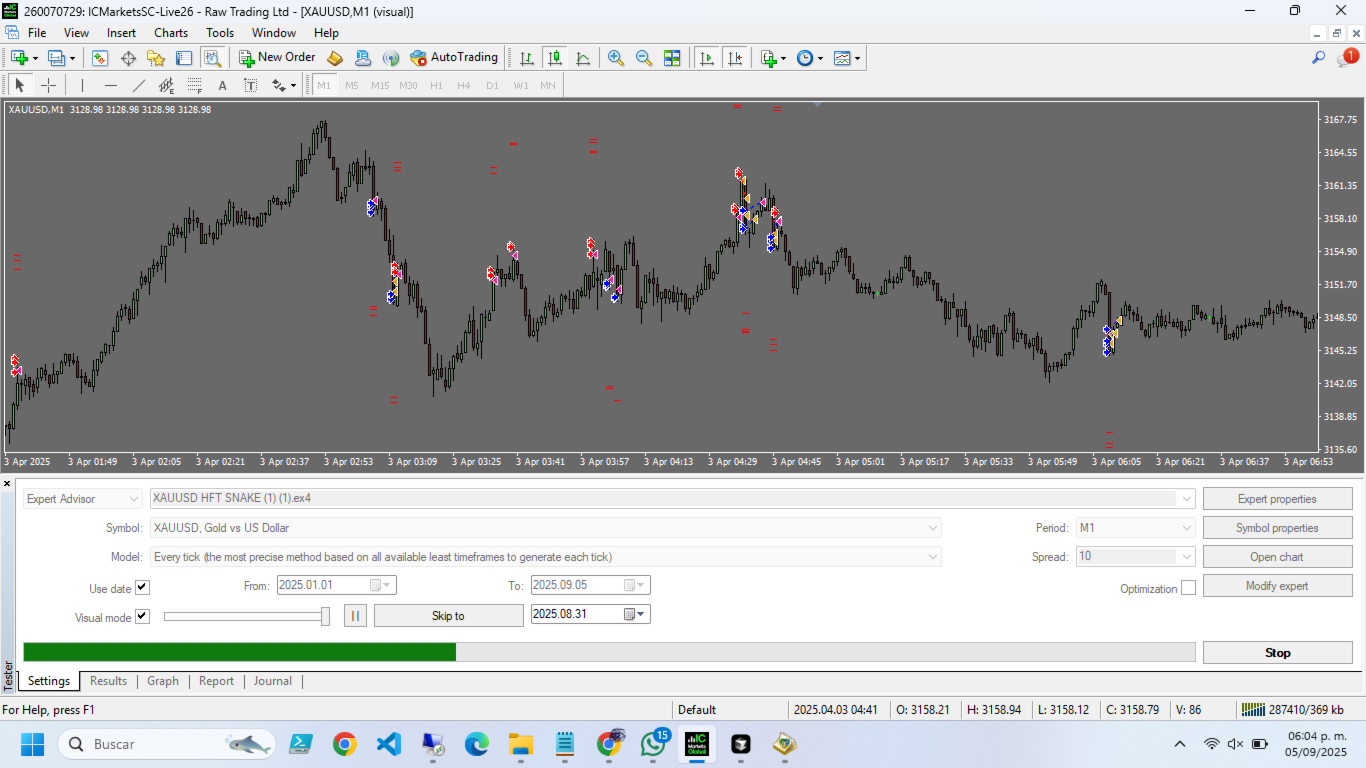Expand the Periods clock dropdown
Screen dimensions: 1366x768
(x=820, y=58)
